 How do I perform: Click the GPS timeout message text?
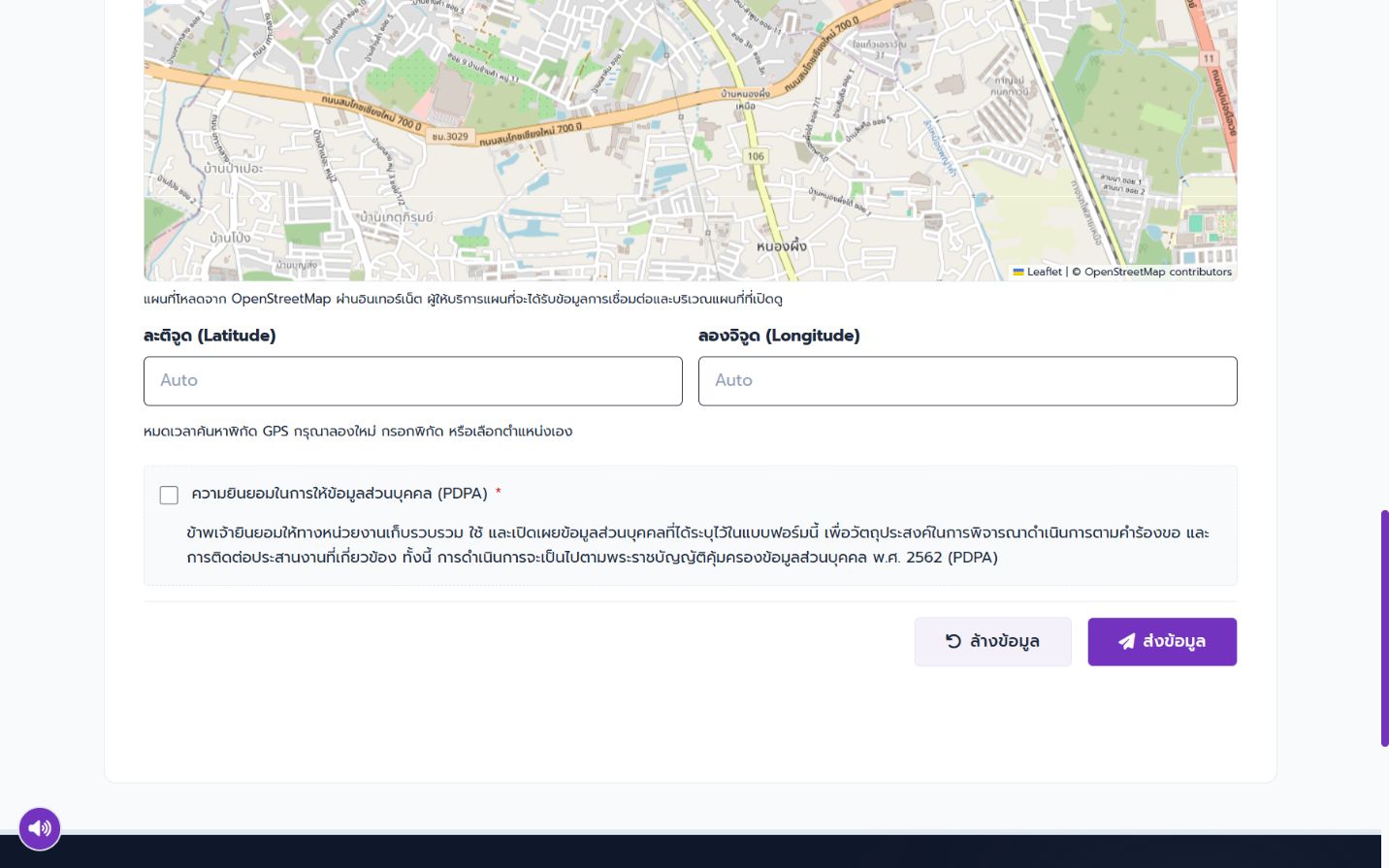coord(358,432)
